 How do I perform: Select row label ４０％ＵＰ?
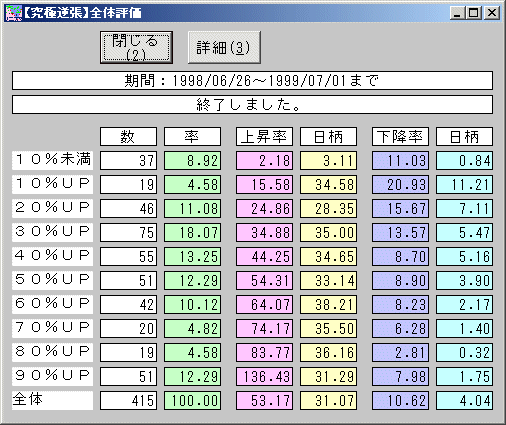[x=53, y=256]
